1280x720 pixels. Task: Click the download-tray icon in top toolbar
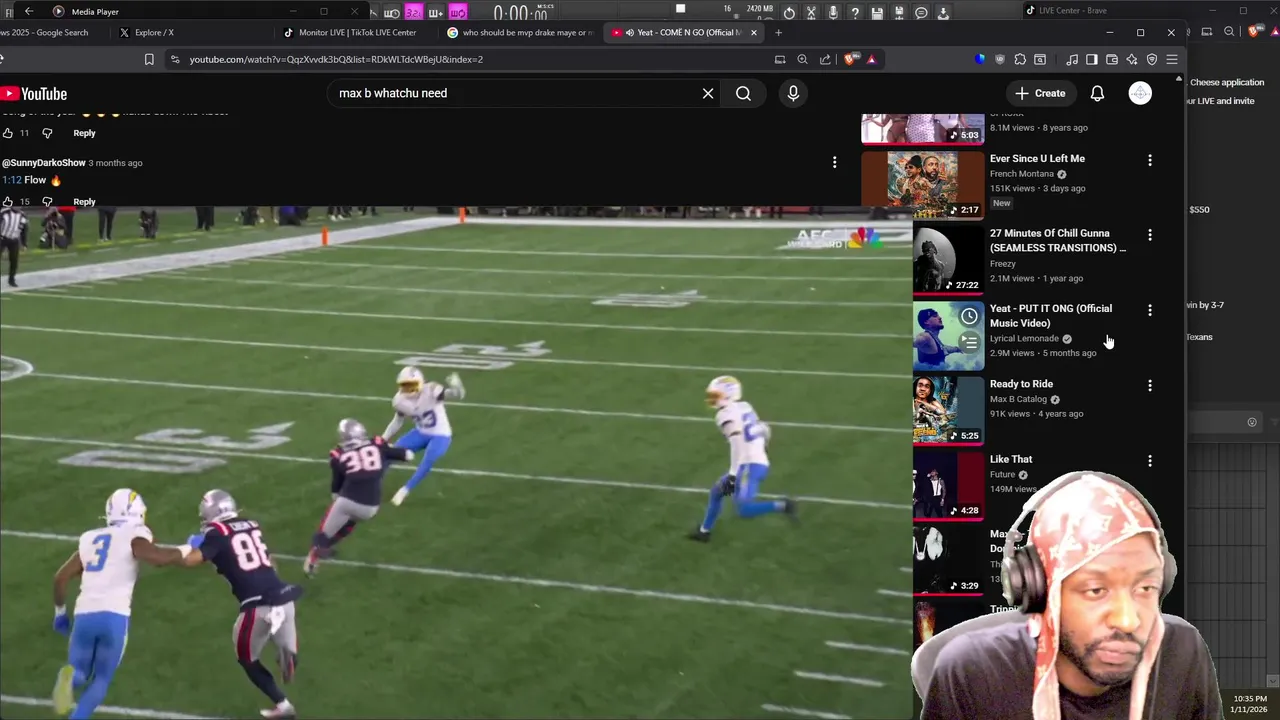[943, 13]
